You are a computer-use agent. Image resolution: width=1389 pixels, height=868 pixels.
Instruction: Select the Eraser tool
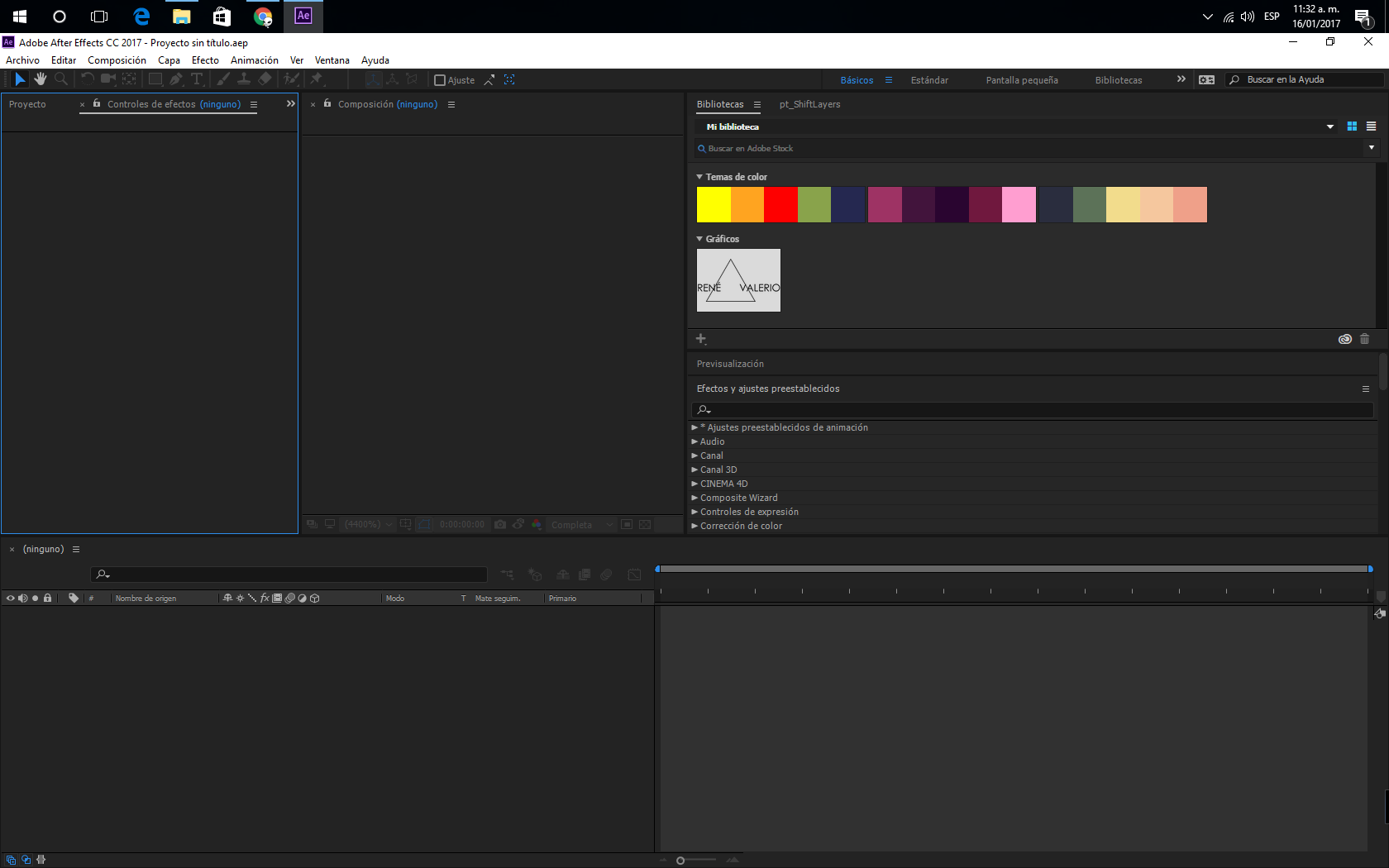coord(265,79)
